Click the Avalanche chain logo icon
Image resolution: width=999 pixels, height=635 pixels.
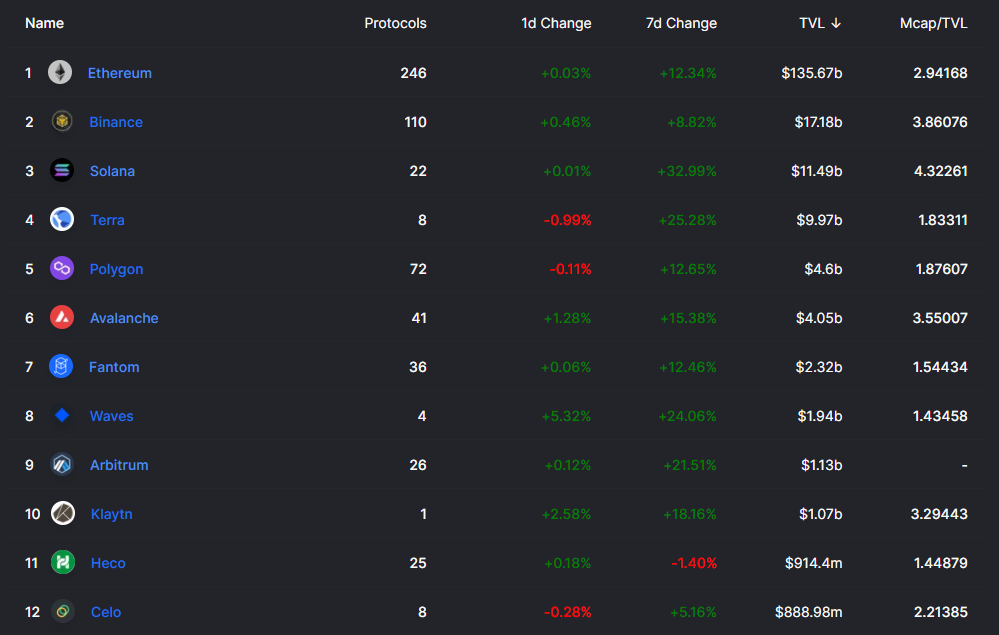62,318
